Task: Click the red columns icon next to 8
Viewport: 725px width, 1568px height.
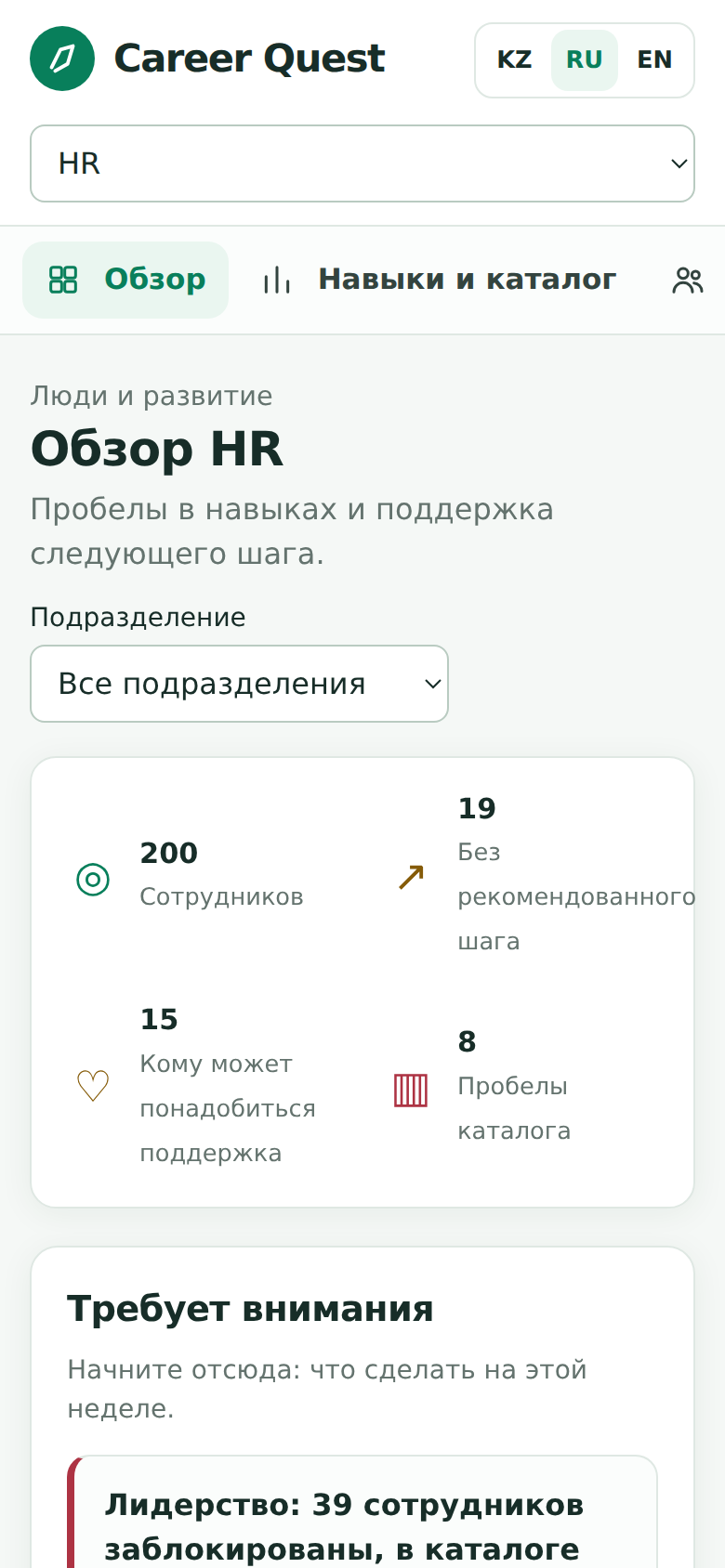Action: pos(411,1090)
